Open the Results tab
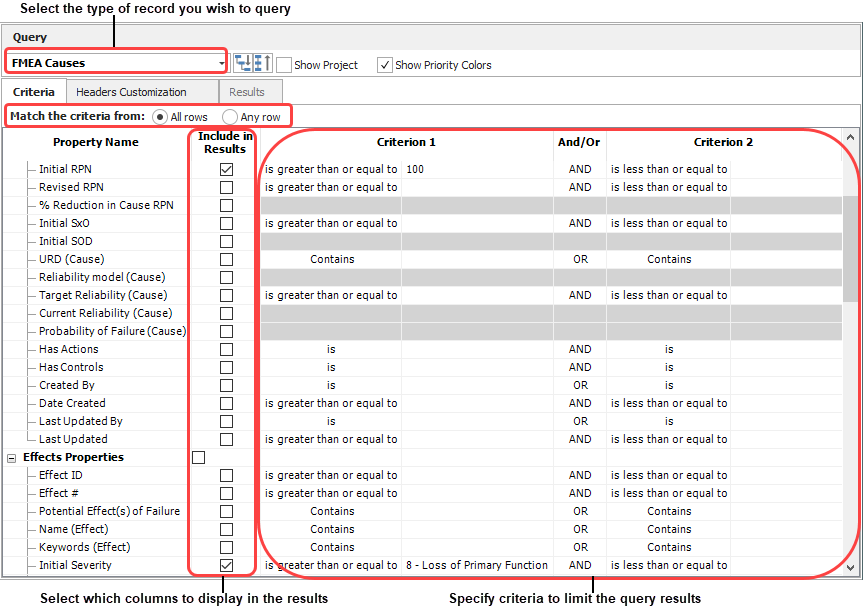Viewport: 863px width, 608px height. (x=247, y=92)
